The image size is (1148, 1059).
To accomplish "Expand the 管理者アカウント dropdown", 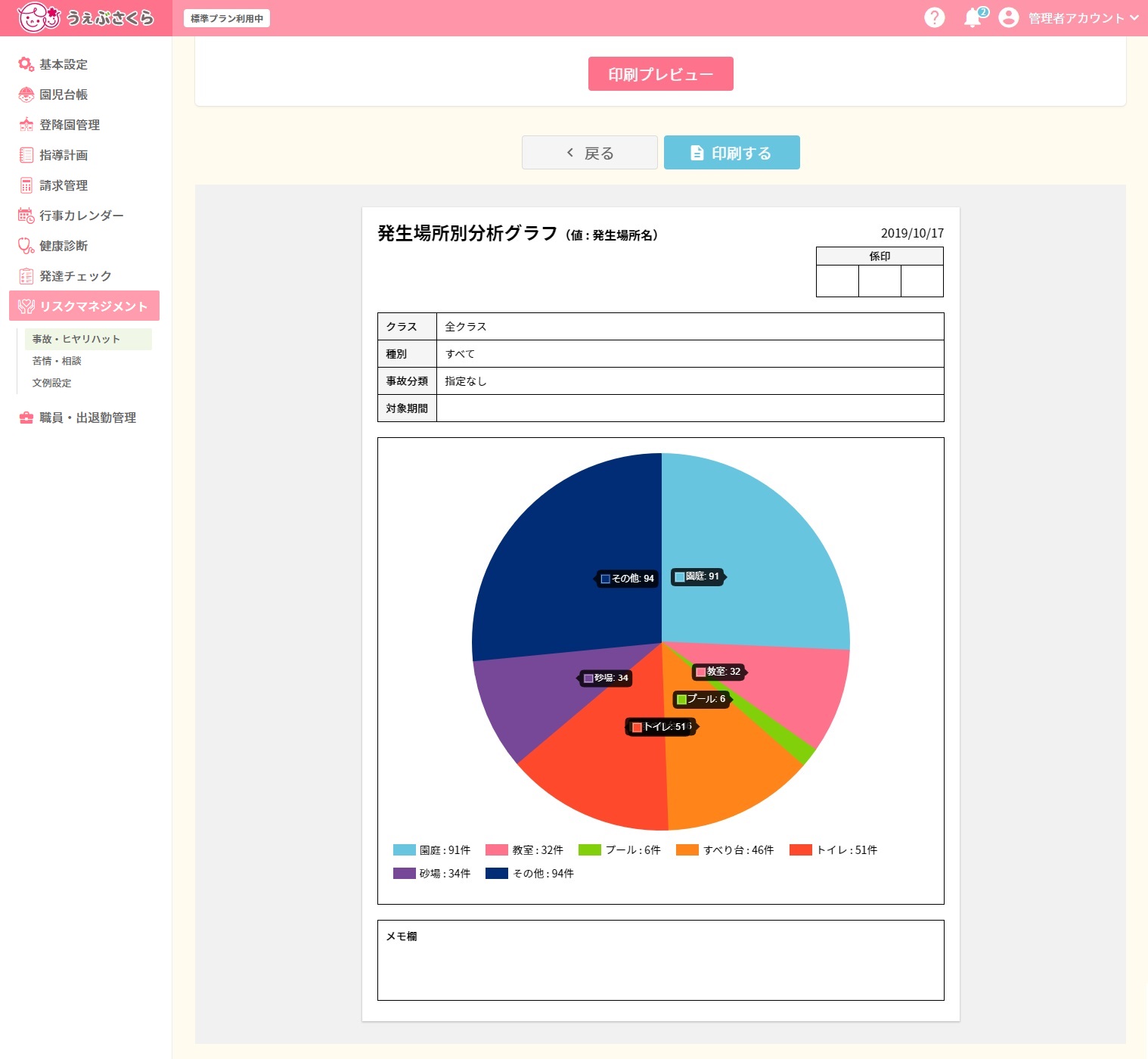I will 1083,18.
